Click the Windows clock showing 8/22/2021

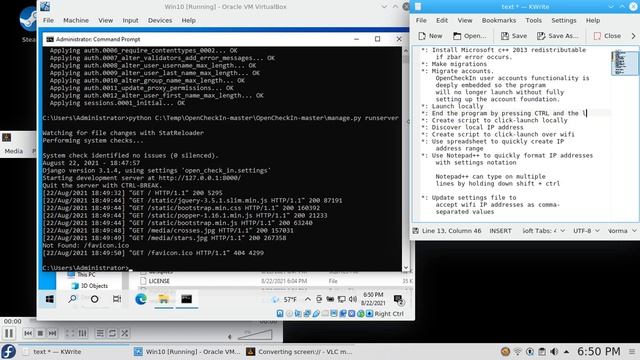[373, 299]
